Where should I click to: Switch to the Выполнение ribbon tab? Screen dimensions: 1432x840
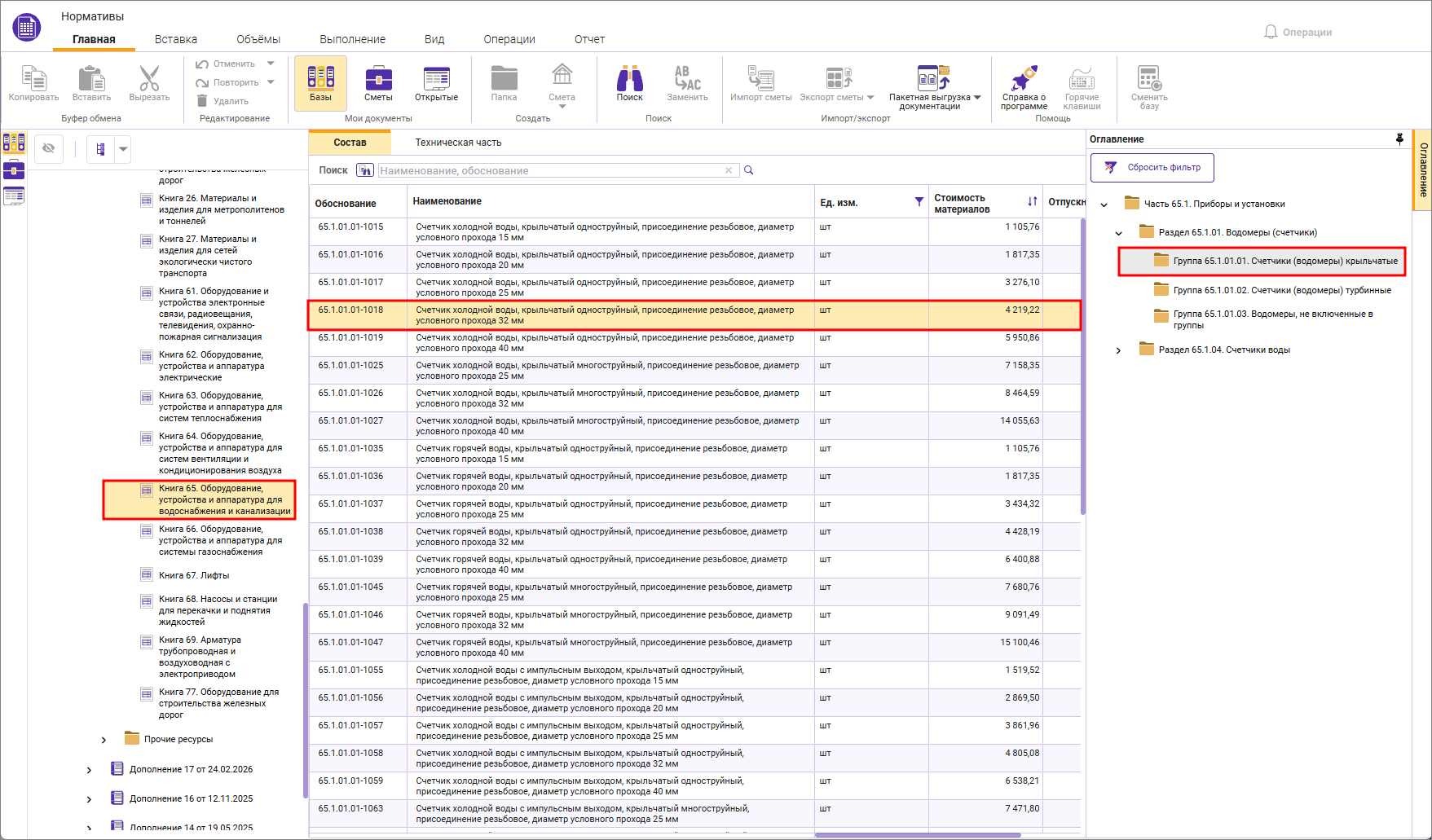(x=352, y=39)
